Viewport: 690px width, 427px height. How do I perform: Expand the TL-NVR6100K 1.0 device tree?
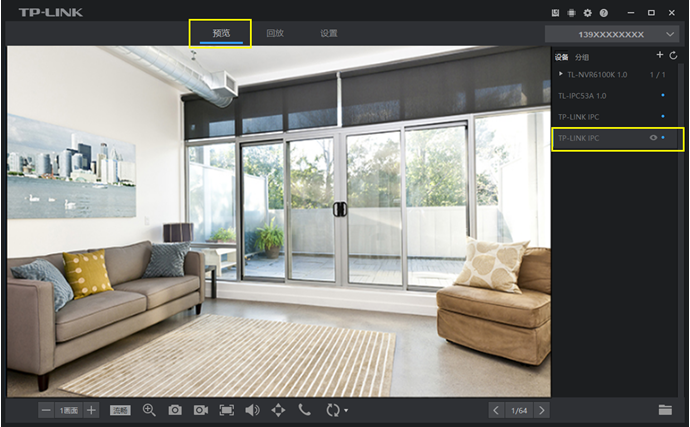tap(561, 74)
